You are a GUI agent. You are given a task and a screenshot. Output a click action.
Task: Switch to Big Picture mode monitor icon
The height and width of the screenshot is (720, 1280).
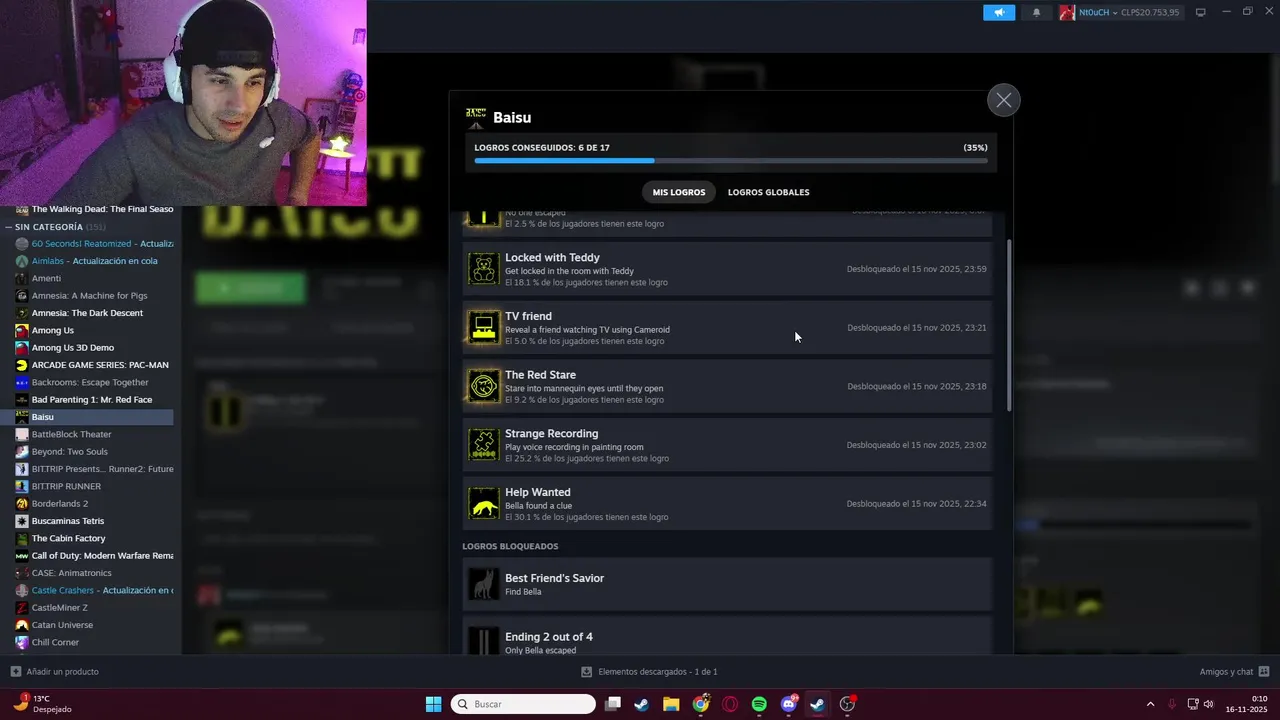tap(1201, 12)
